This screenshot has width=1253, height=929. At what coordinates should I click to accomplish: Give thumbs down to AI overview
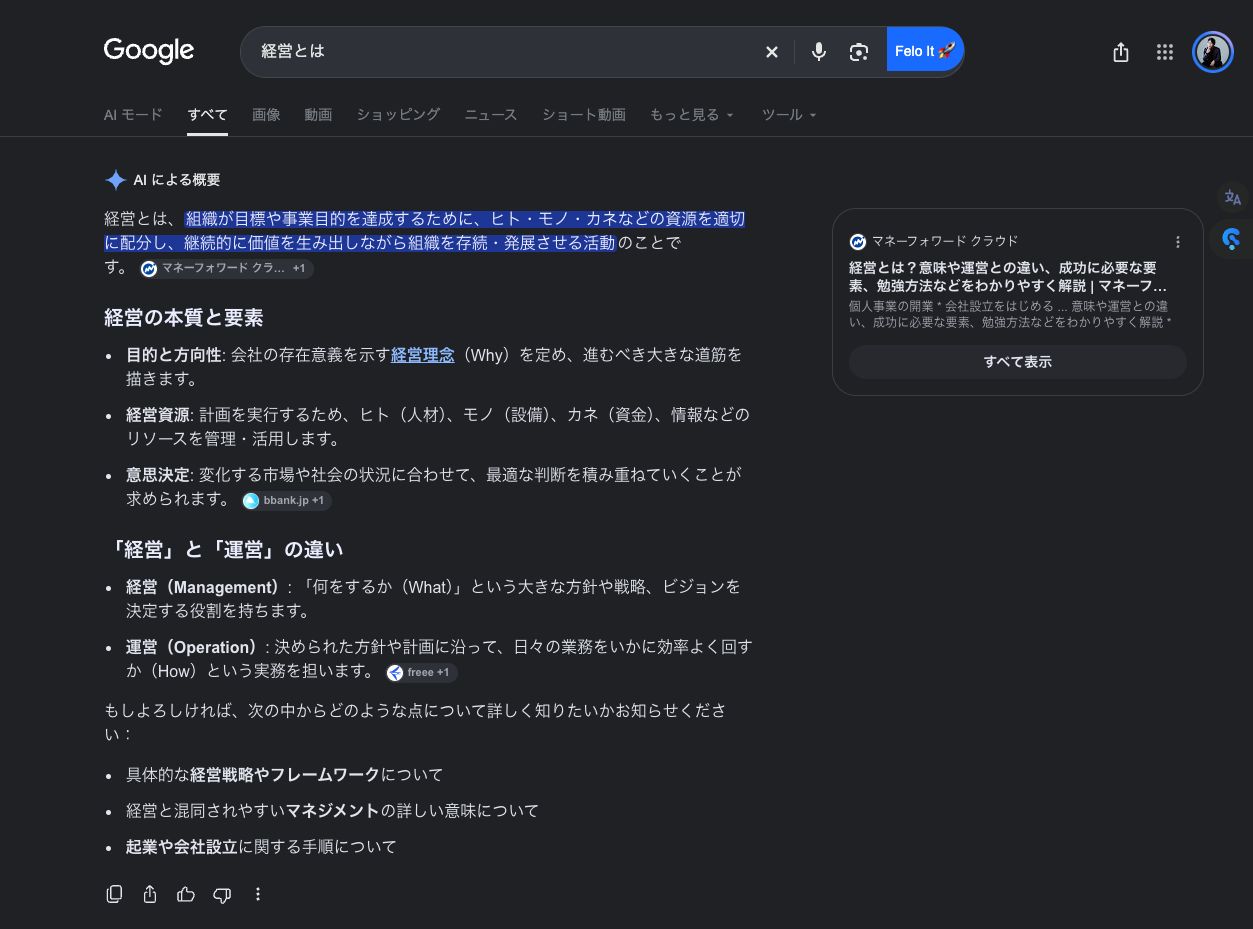222,894
